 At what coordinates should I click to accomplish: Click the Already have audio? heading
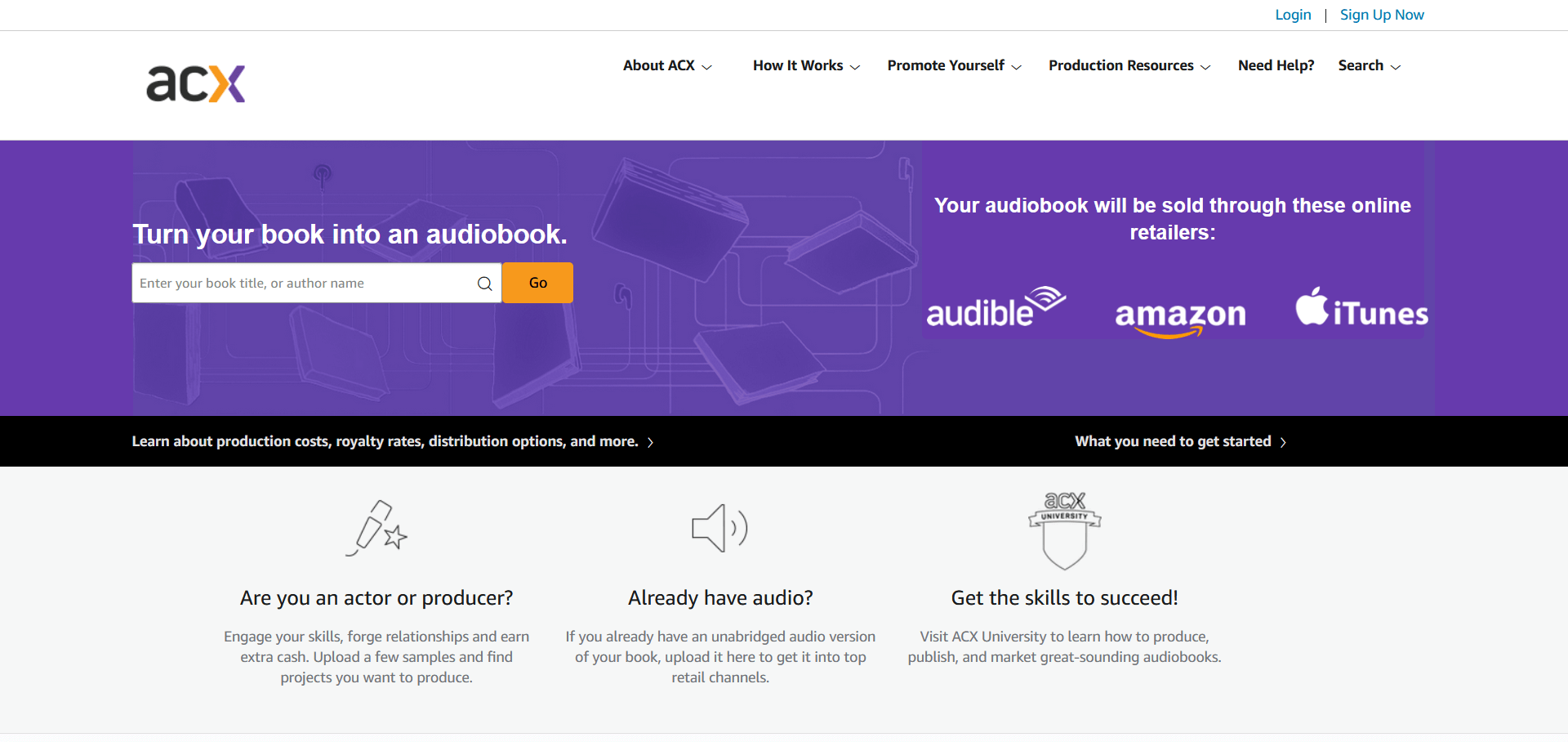click(x=720, y=598)
